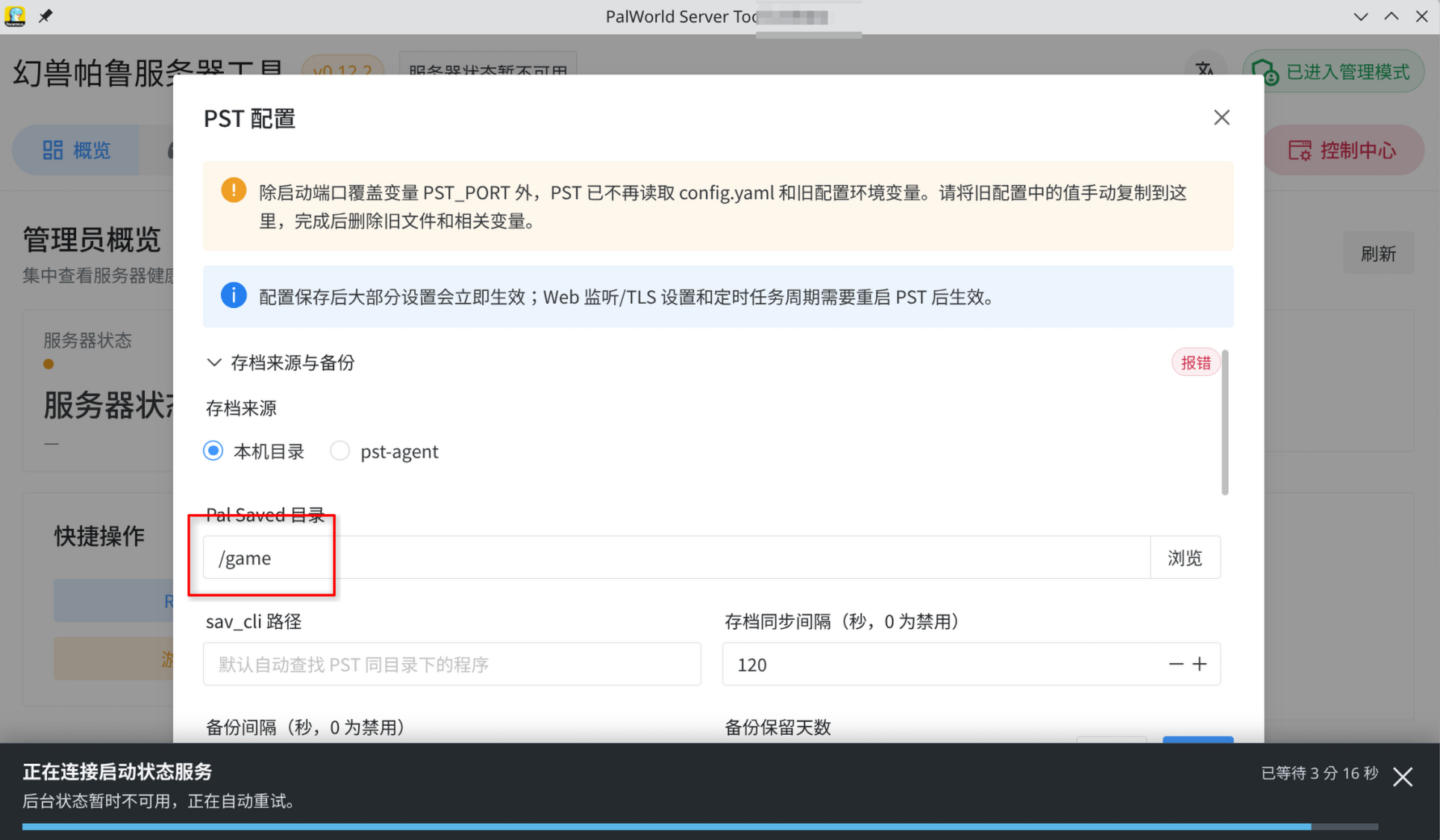
Task: Click the 快捷操作 heading
Action: tap(99, 536)
